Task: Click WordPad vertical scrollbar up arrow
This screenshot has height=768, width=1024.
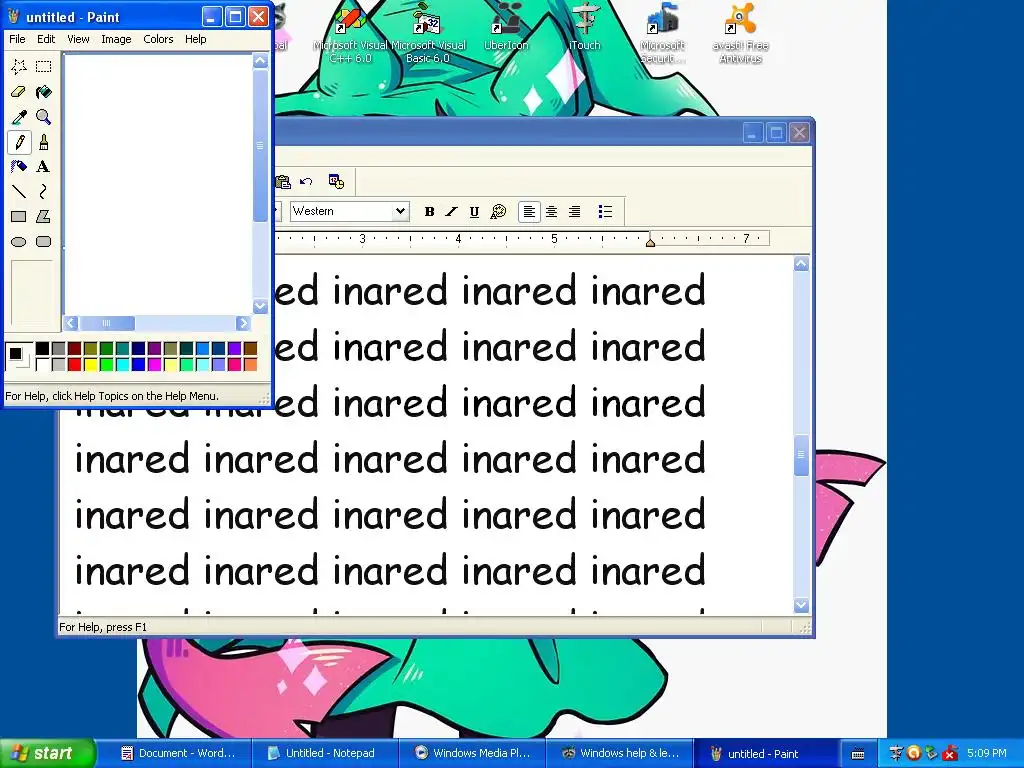Action: click(x=802, y=264)
